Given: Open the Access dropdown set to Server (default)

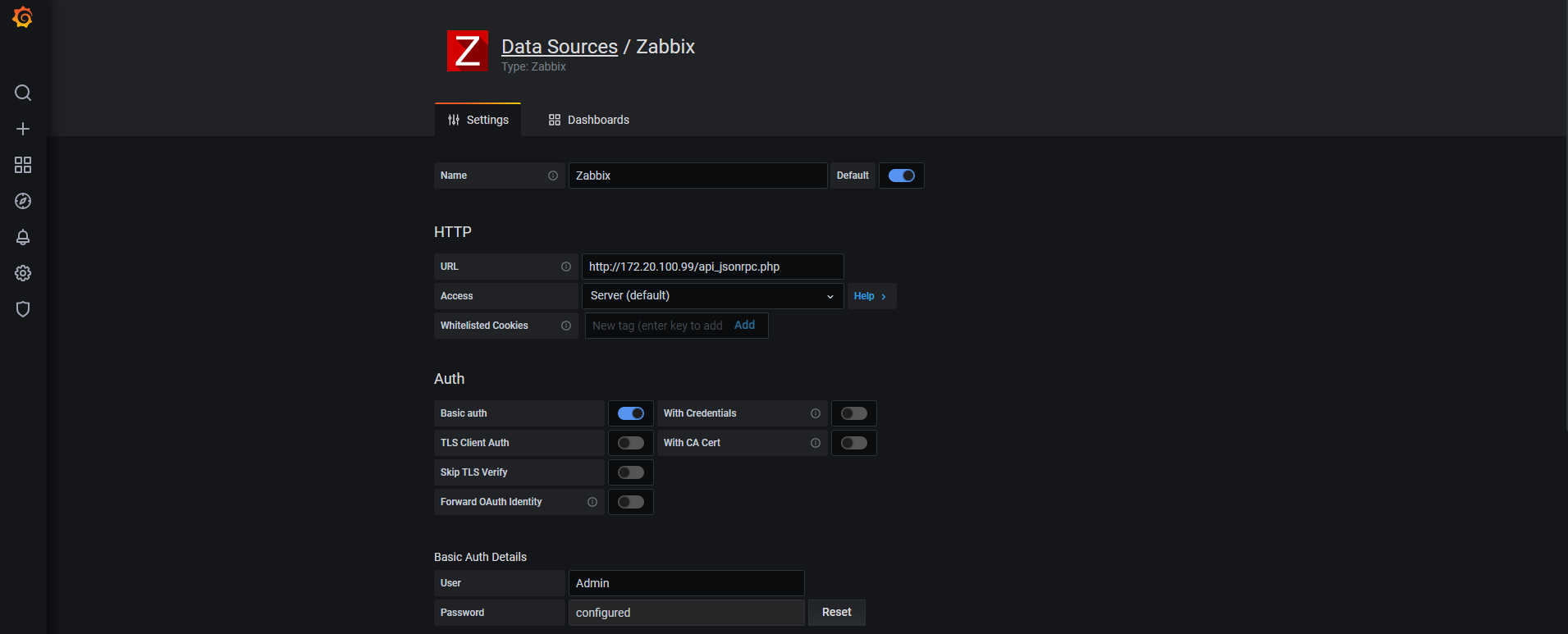Looking at the screenshot, I should (713, 296).
